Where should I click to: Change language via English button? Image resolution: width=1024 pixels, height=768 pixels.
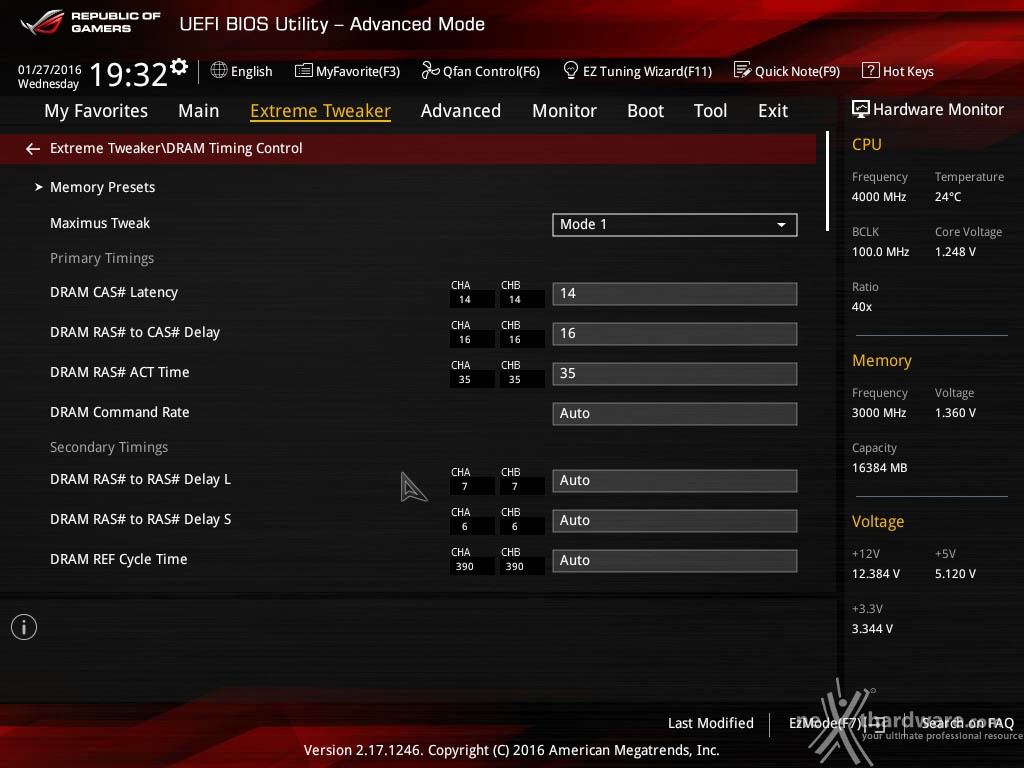[x=251, y=71]
